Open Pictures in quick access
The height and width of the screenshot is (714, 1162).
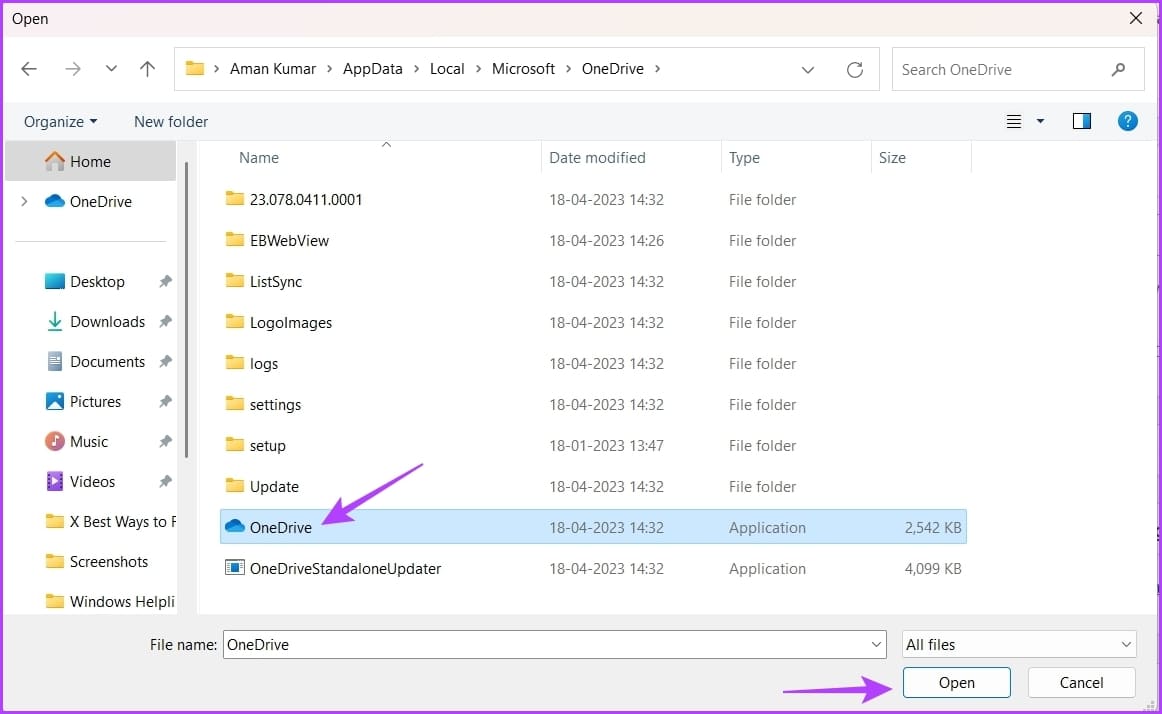coord(95,402)
